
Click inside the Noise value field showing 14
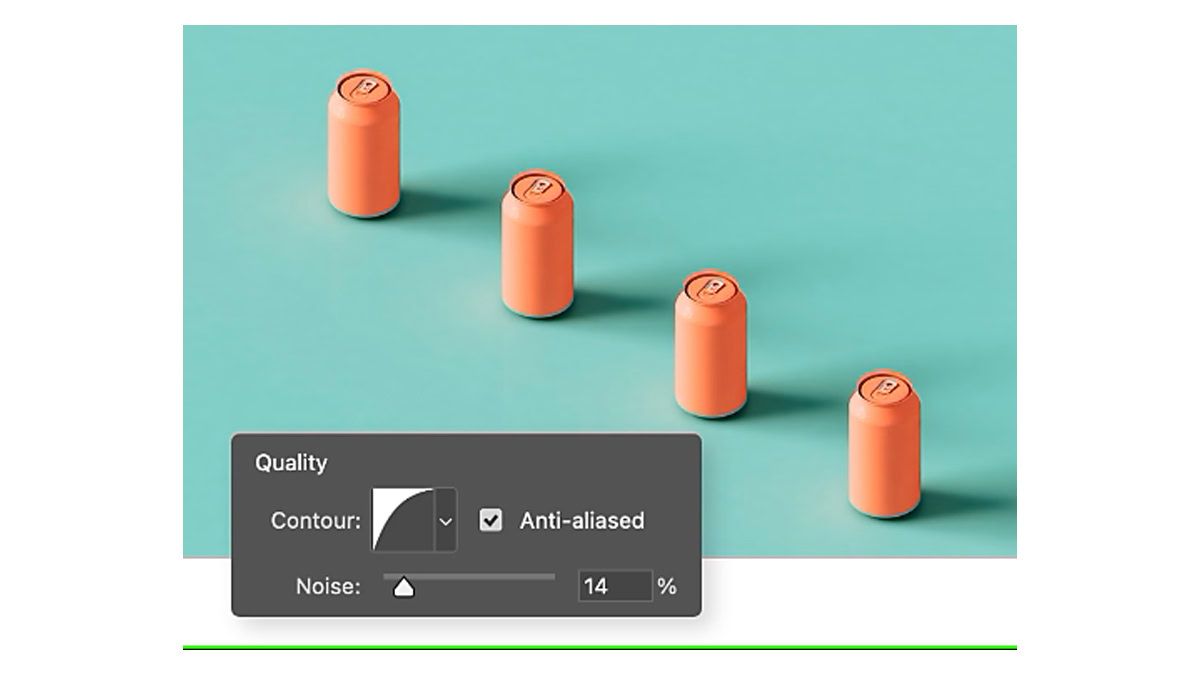point(615,586)
